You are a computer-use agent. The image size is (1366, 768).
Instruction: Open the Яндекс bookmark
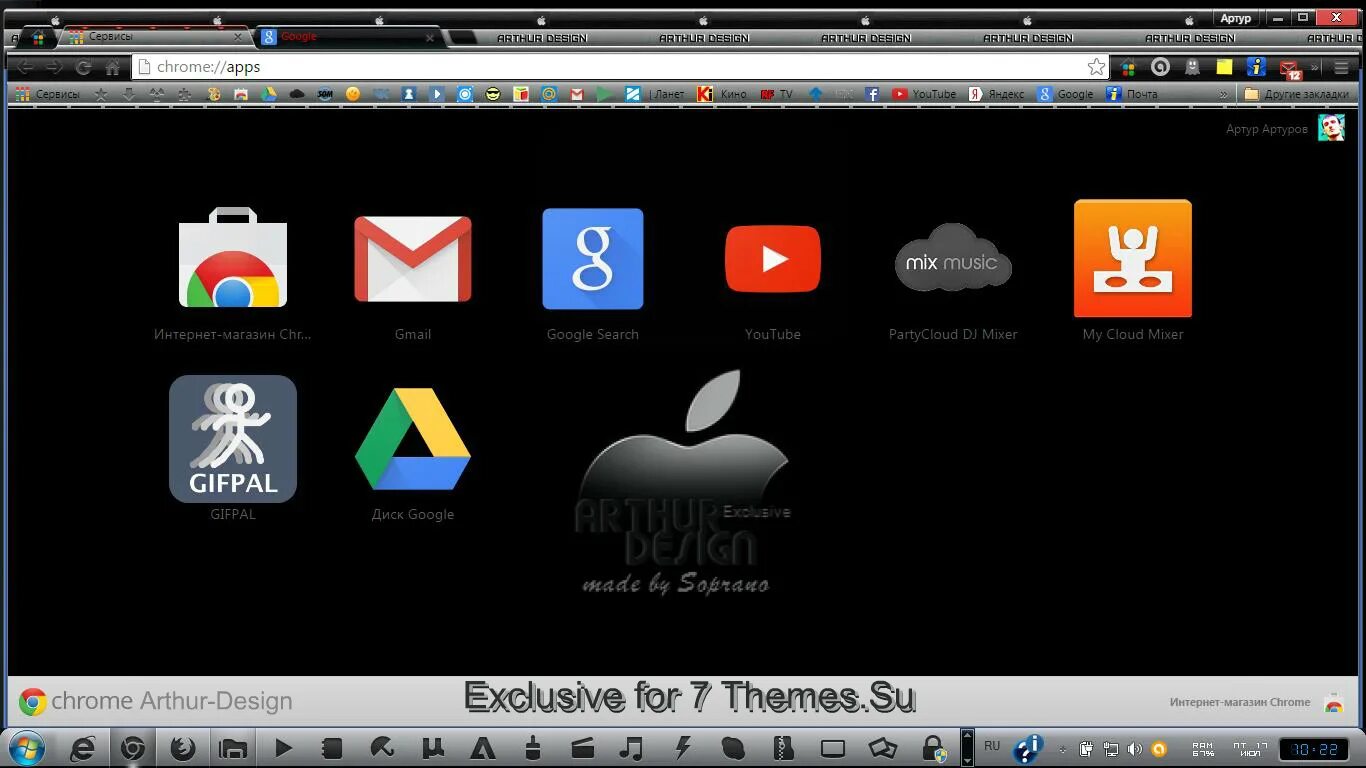click(996, 94)
